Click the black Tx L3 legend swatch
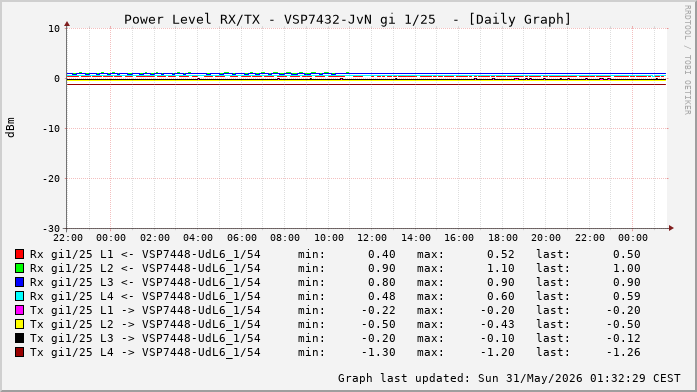This screenshot has width=697, height=392. point(19,338)
